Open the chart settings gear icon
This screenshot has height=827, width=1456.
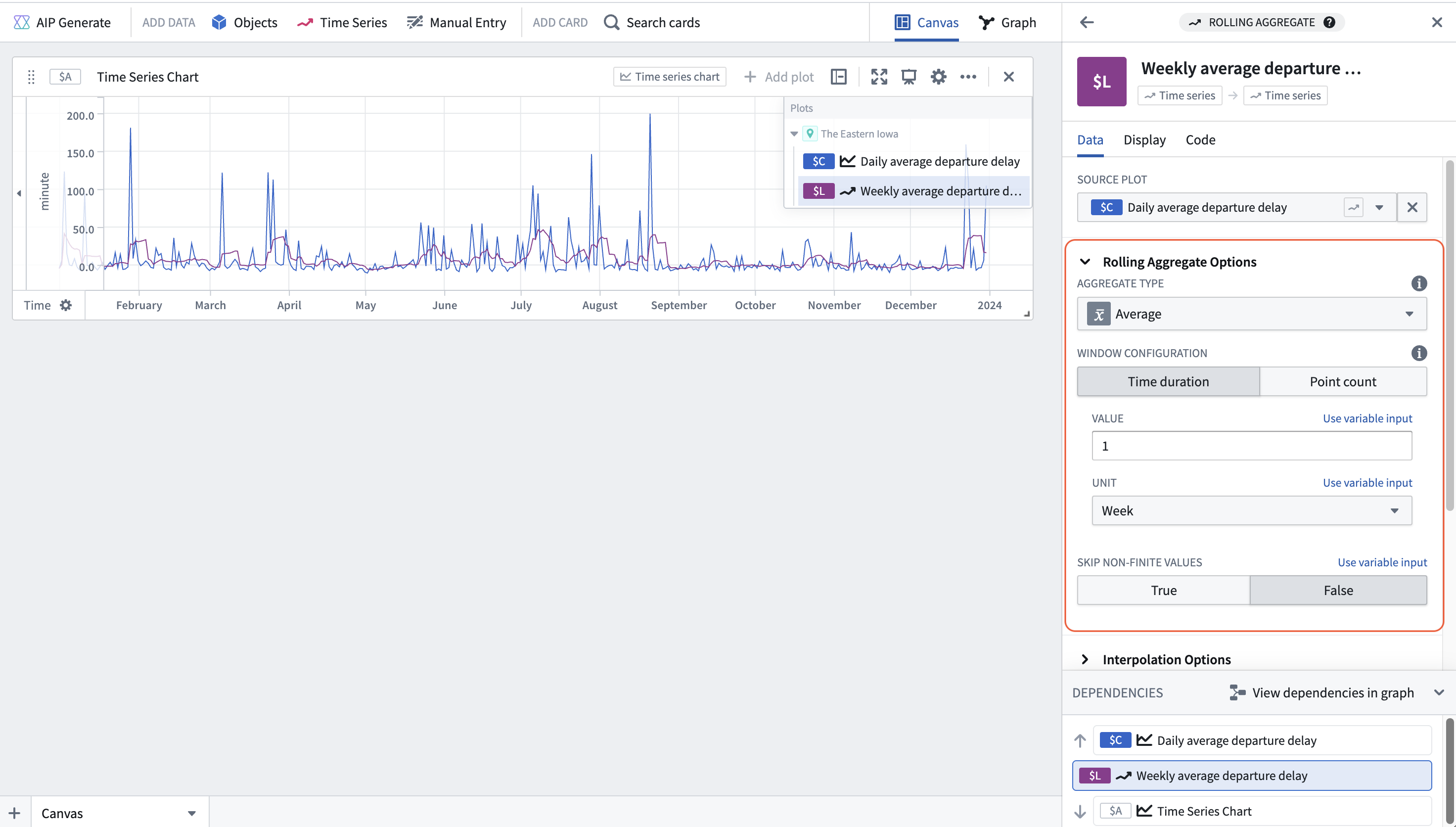pos(938,77)
